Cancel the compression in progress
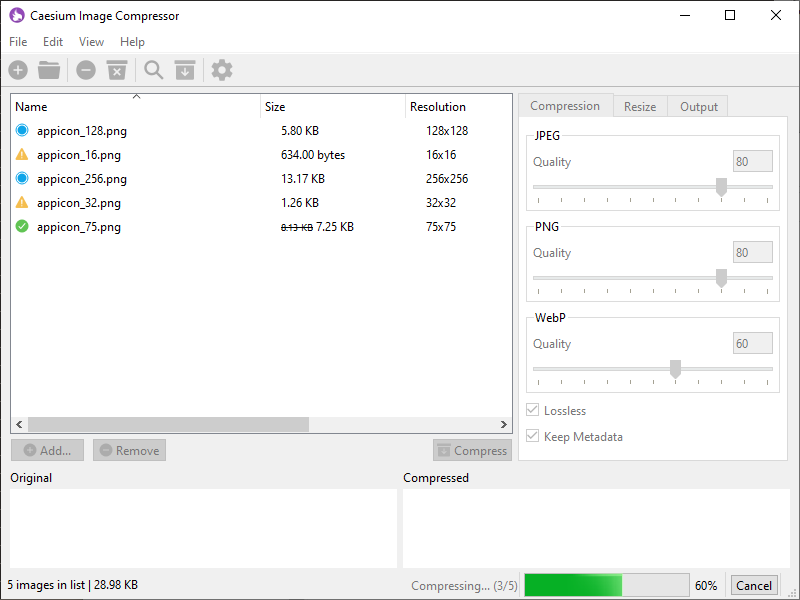 coord(753,586)
